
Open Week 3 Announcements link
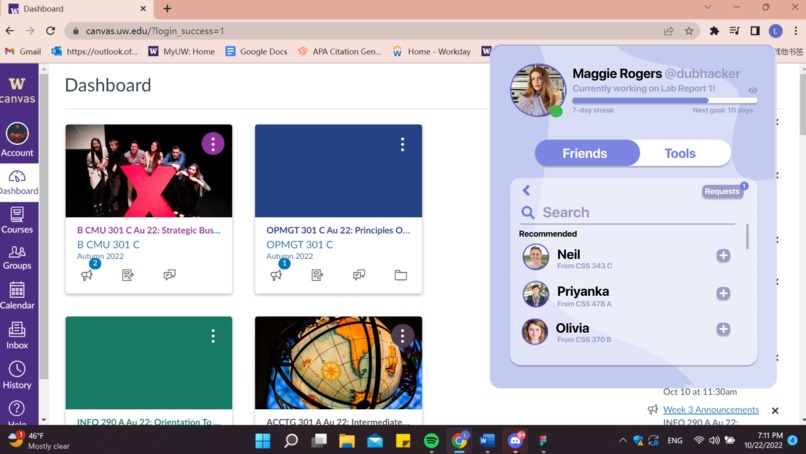coord(711,410)
